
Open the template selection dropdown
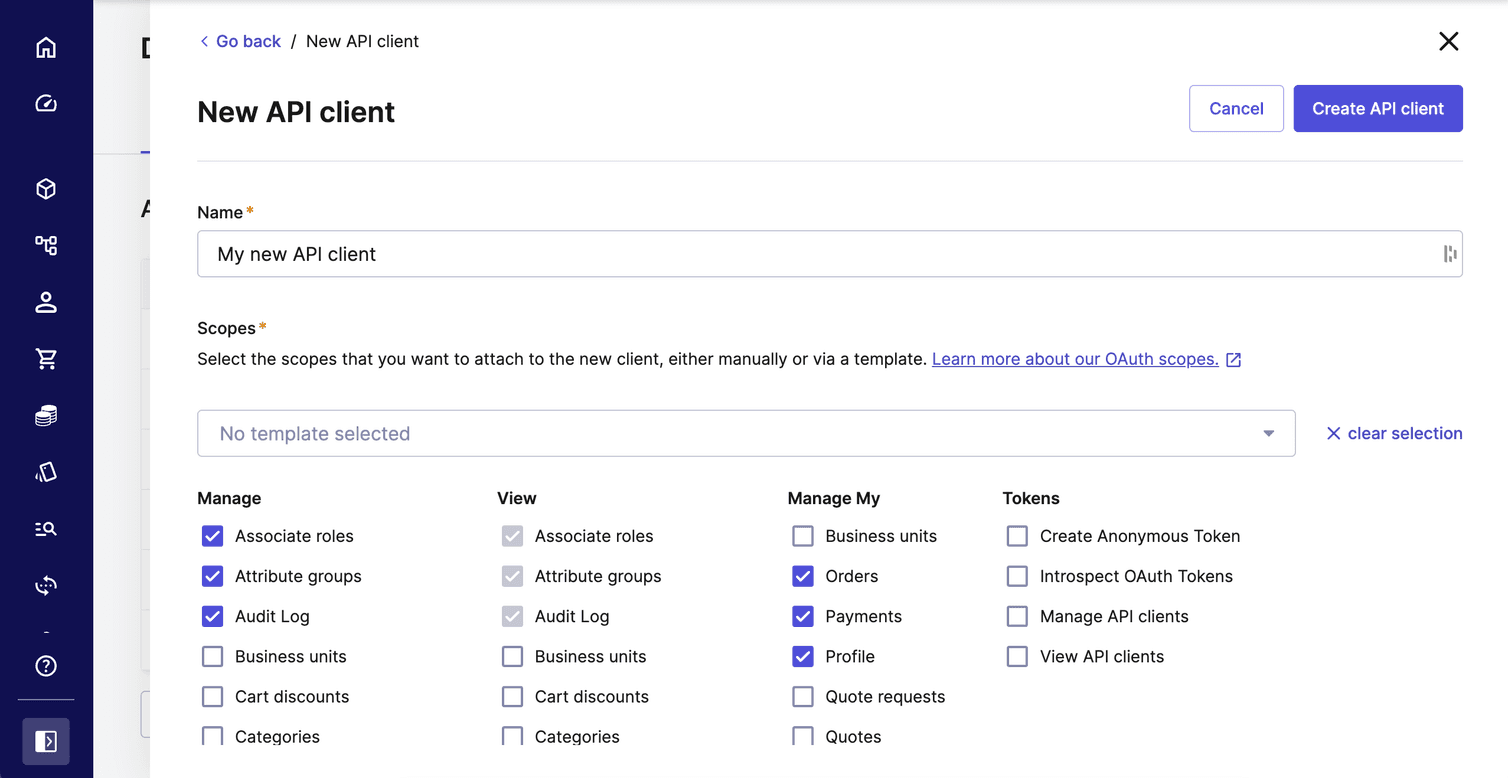pyautogui.click(x=1267, y=433)
